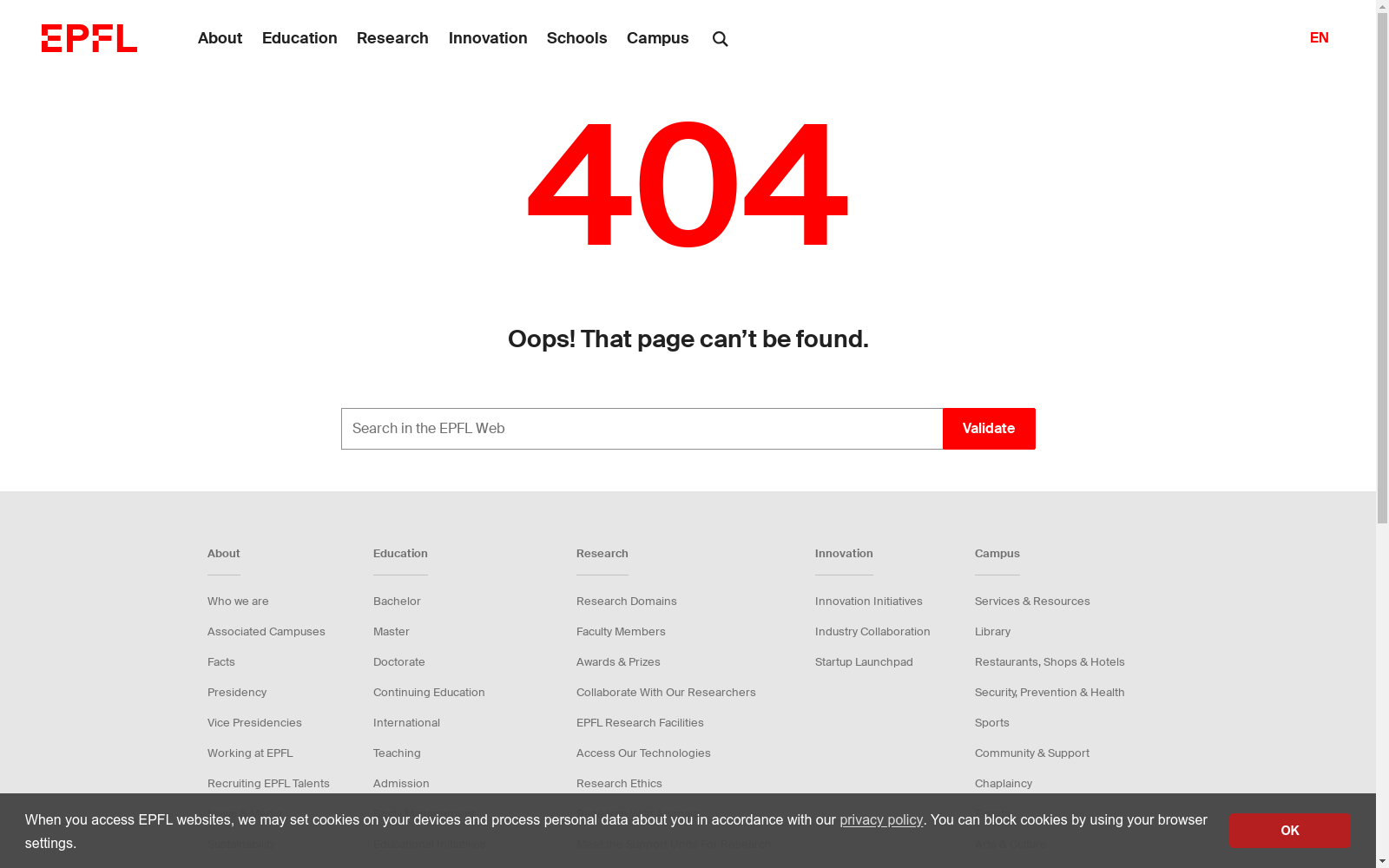Open Startup Launchpad link
Image resolution: width=1389 pixels, height=868 pixels.
click(864, 662)
